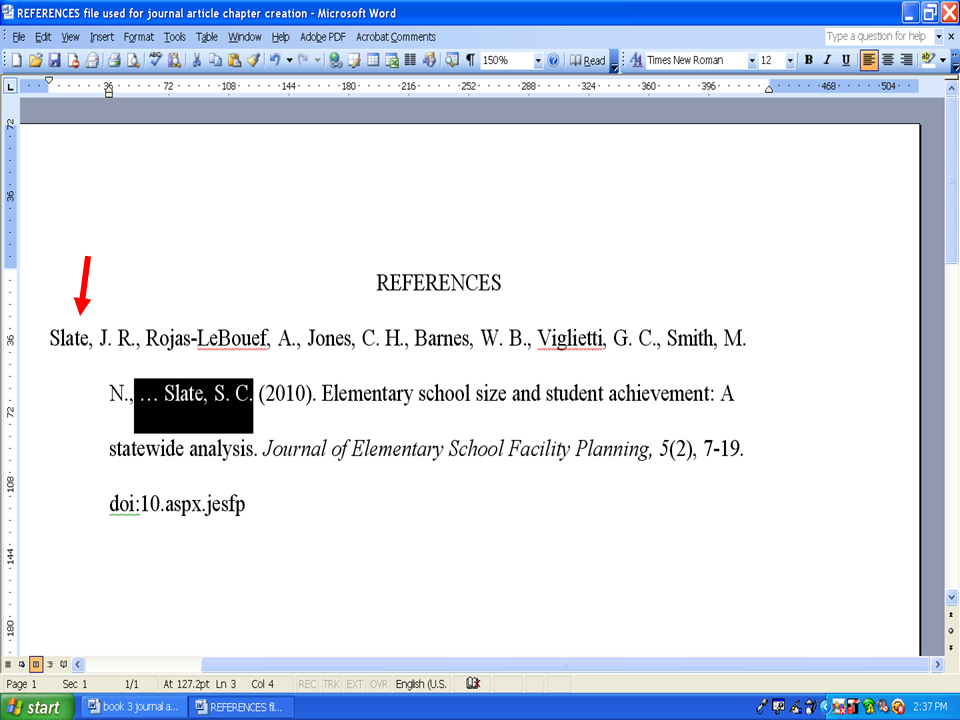Click the E-mail toolbar icon
Viewport: 960px width, 720px height.
point(92,60)
